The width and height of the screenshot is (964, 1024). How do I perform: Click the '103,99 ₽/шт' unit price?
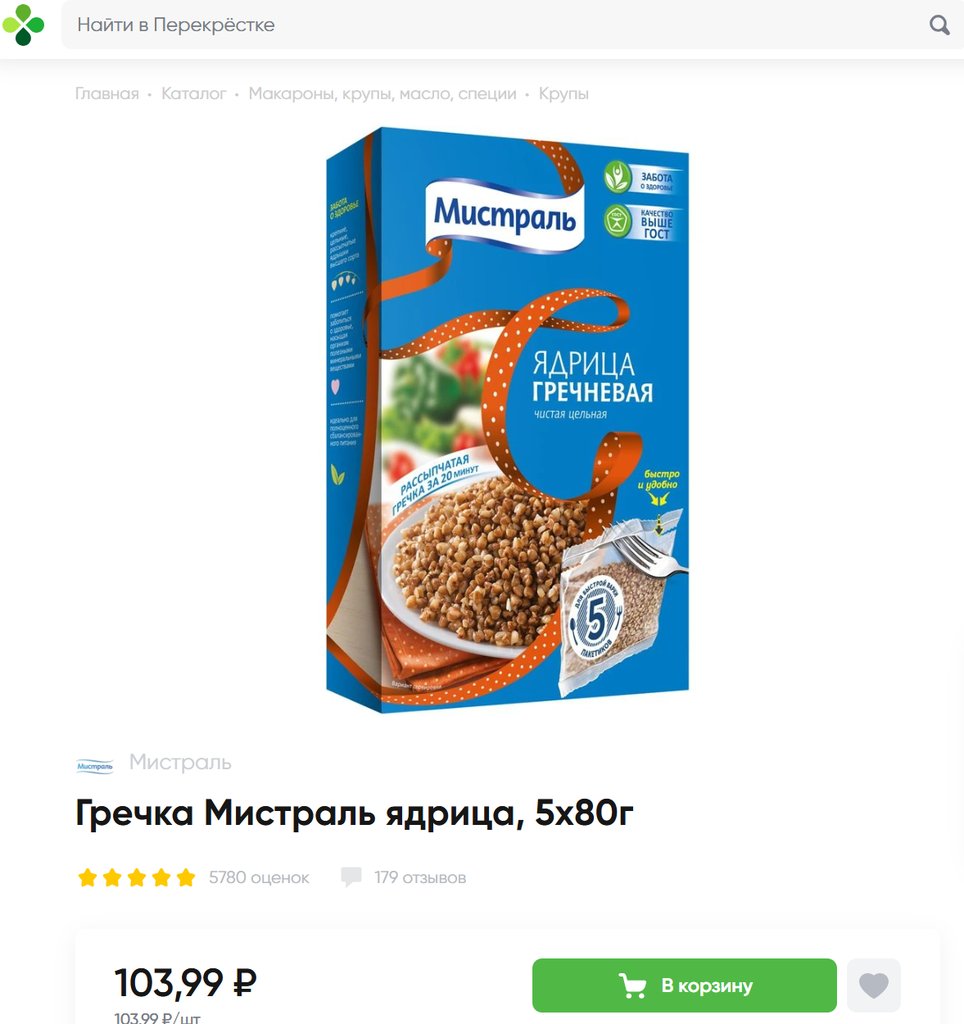tap(157, 1017)
